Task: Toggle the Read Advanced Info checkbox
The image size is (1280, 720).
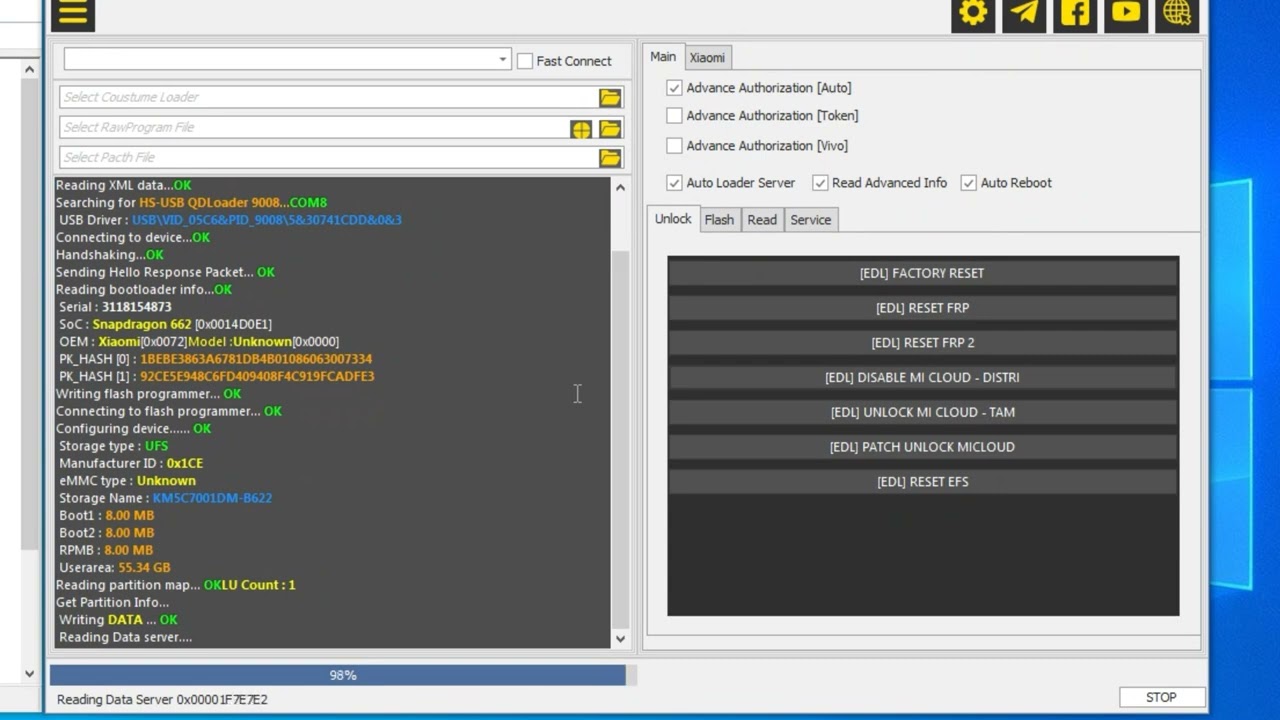Action: (x=821, y=183)
